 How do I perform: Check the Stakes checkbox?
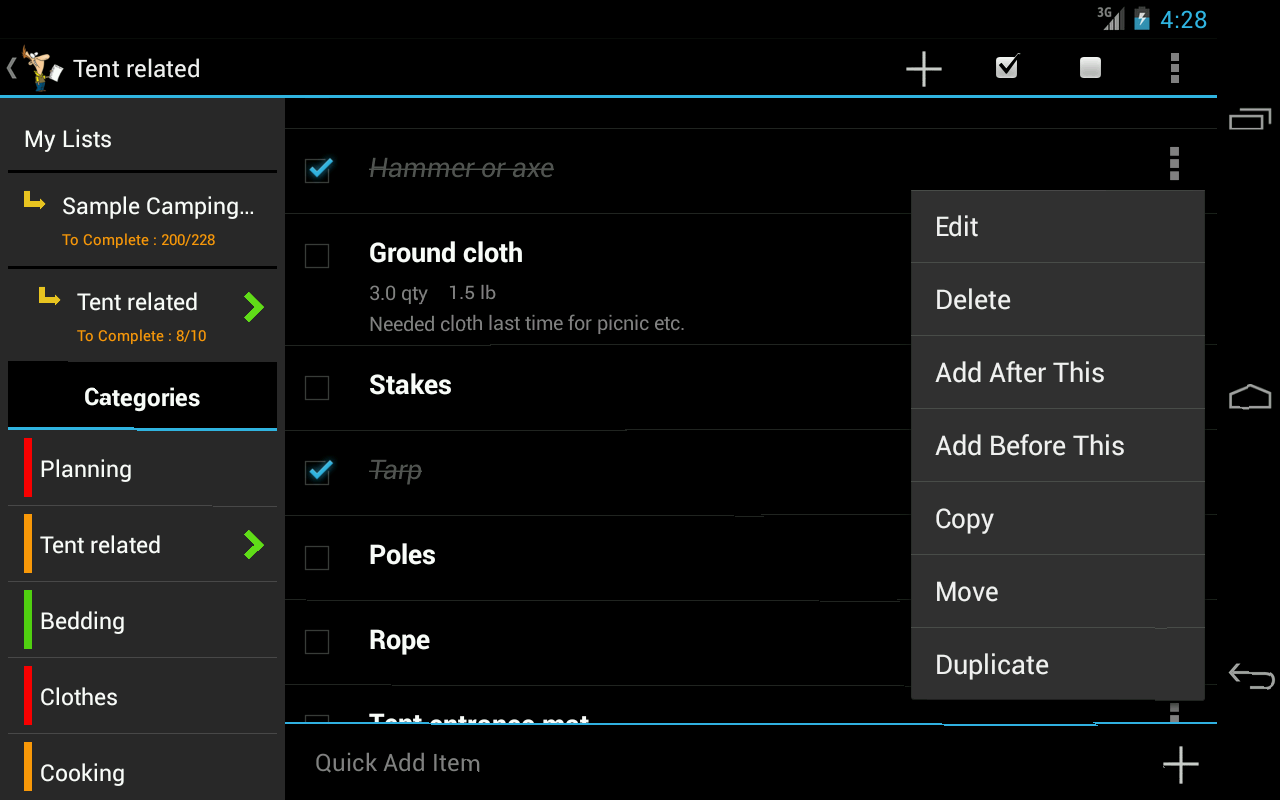316,387
